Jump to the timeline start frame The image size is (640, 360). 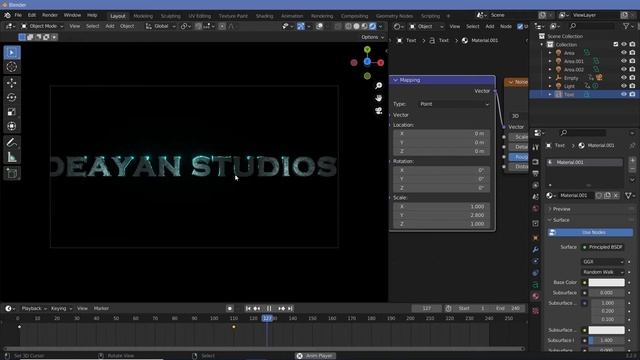pyautogui.click(x=248, y=309)
